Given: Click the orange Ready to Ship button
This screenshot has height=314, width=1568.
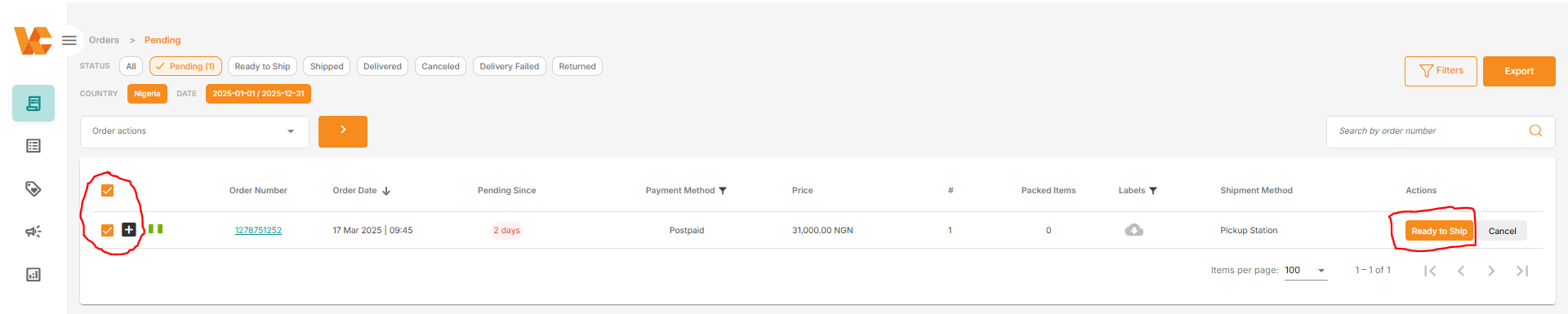Looking at the screenshot, I should click(1439, 231).
